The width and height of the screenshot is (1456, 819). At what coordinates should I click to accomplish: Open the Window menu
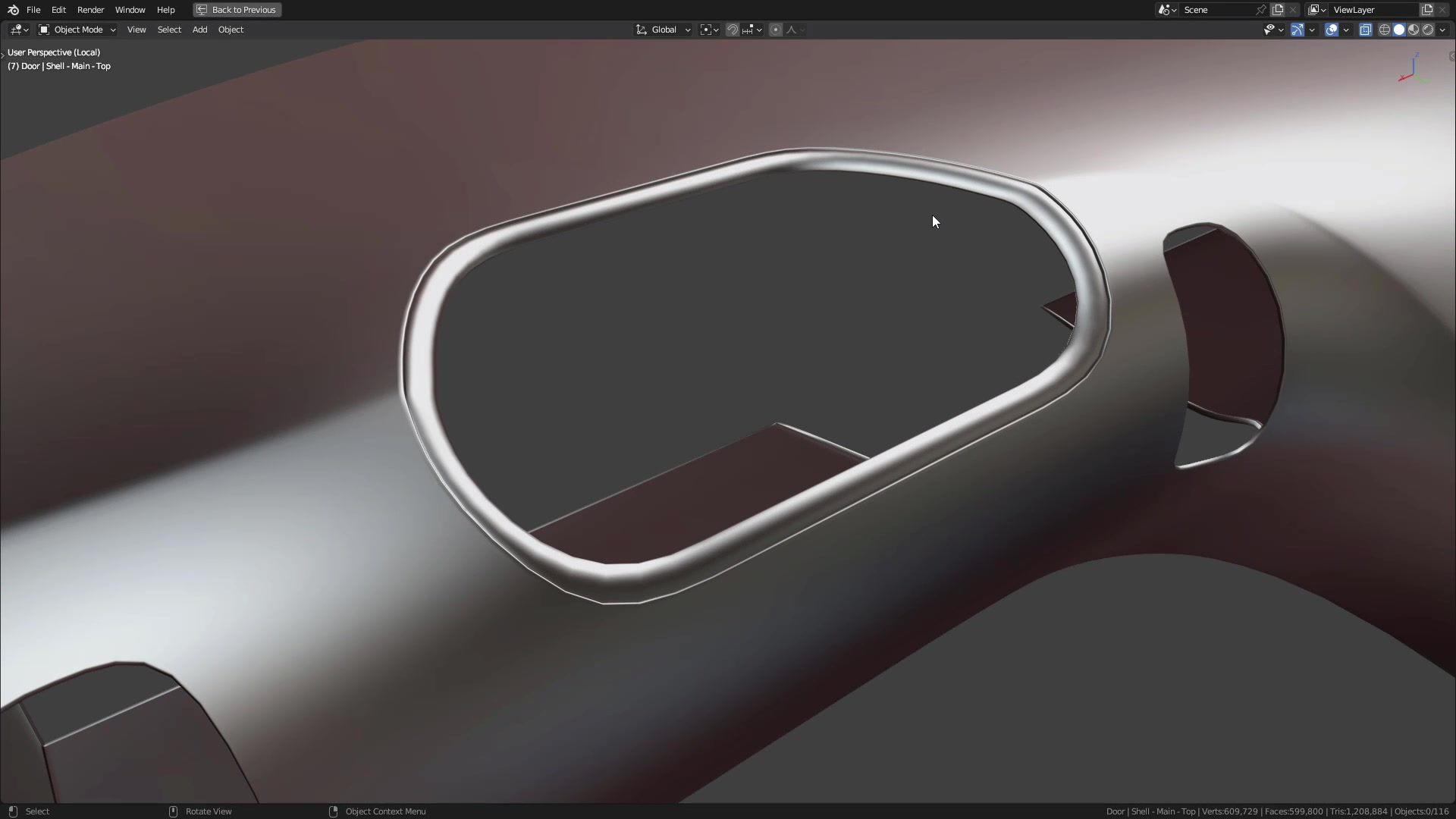130,10
